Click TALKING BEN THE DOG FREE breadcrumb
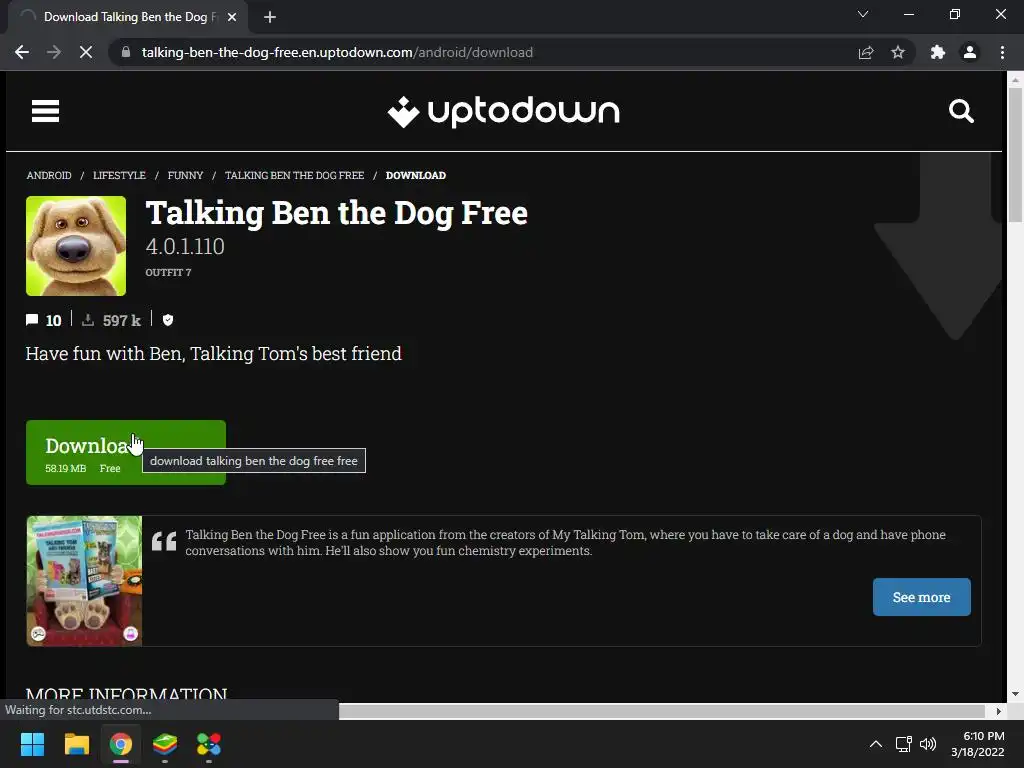The height and width of the screenshot is (768, 1024). coord(295,175)
